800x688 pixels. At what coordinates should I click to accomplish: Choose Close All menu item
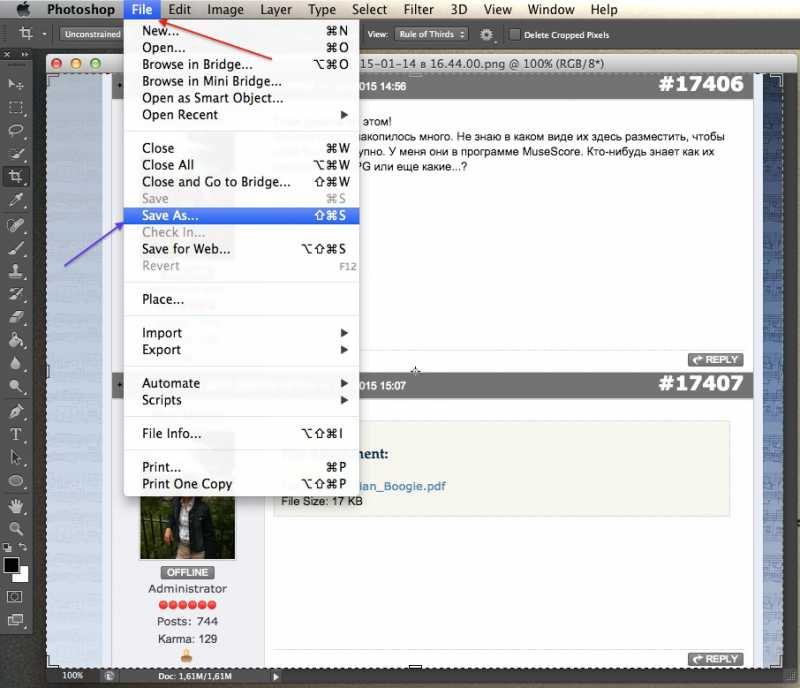pyautogui.click(x=242, y=165)
